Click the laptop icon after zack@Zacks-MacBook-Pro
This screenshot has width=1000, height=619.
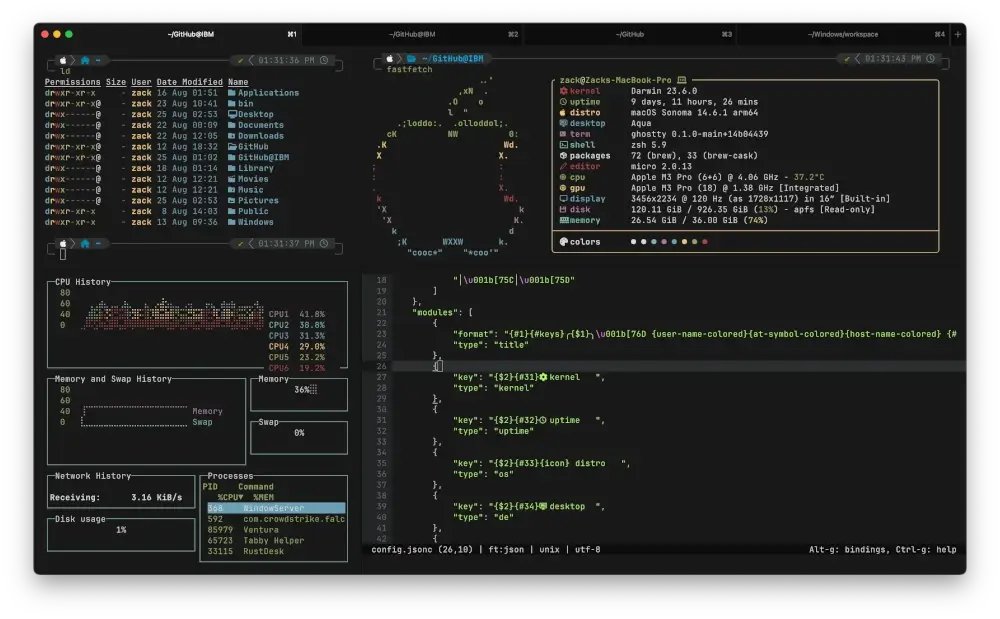click(x=679, y=79)
